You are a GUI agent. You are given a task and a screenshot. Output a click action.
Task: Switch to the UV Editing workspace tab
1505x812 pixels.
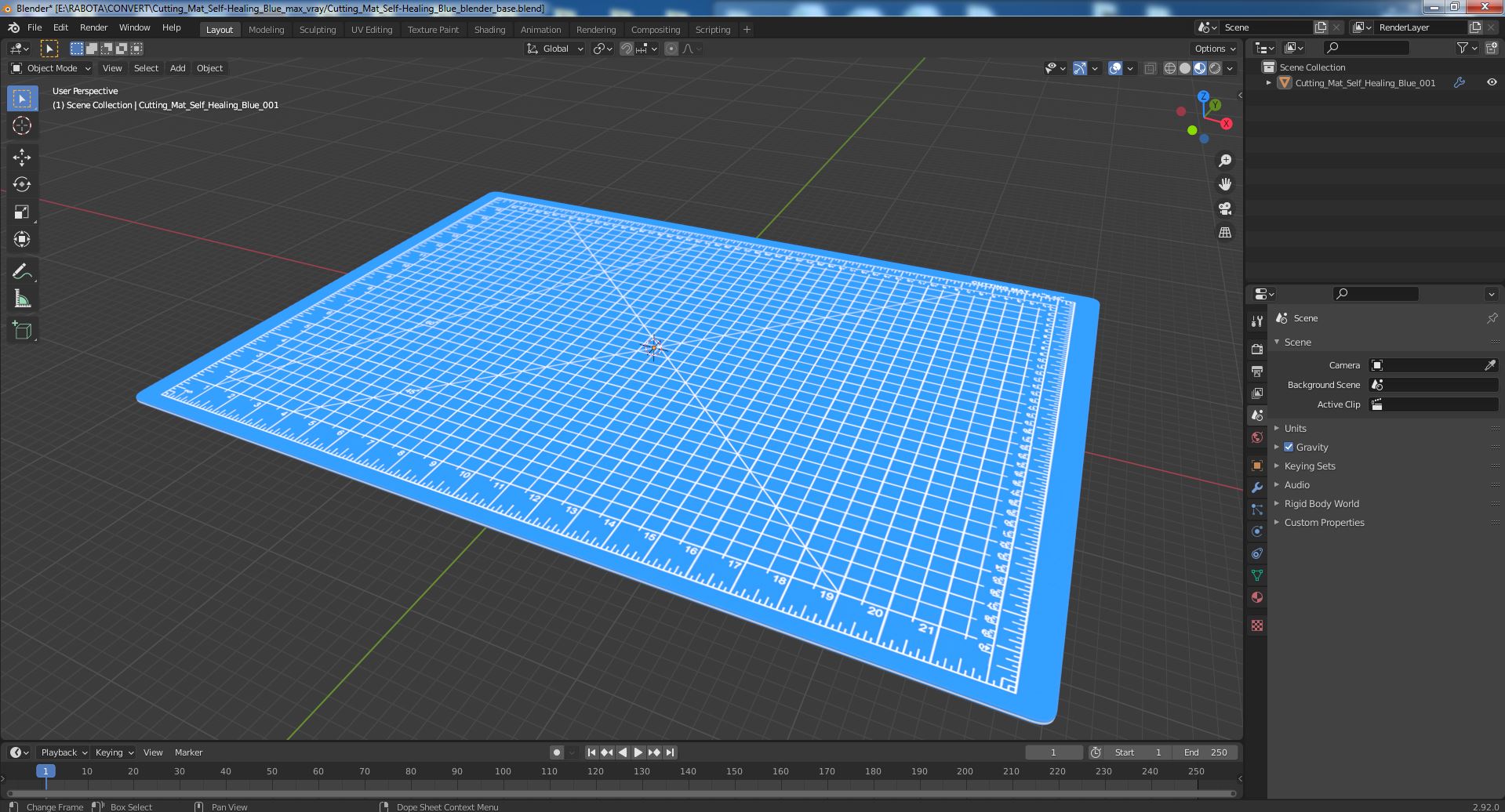(372, 30)
